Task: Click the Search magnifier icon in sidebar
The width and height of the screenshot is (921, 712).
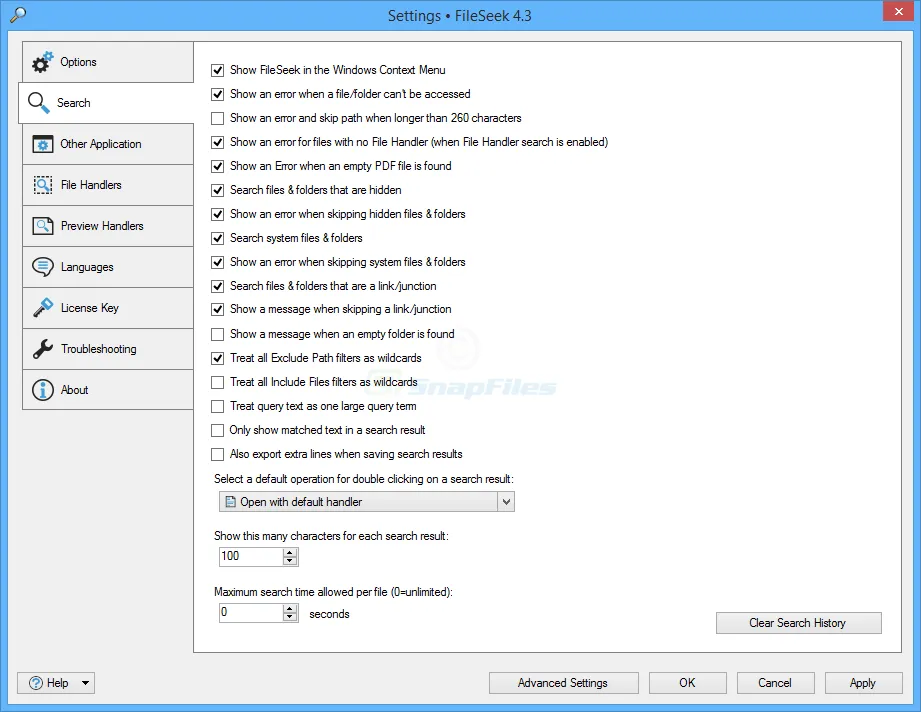Action: click(39, 103)
